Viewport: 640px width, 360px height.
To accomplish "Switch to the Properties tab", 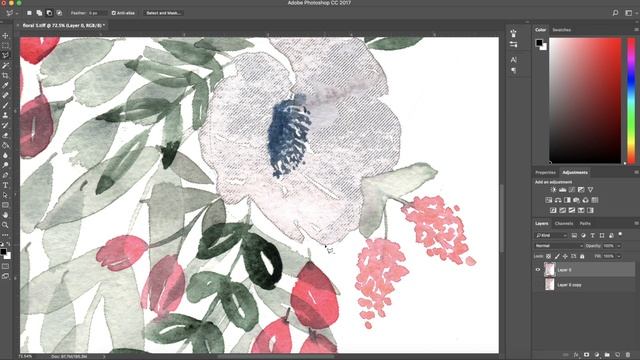I will [x=545, y=172].
